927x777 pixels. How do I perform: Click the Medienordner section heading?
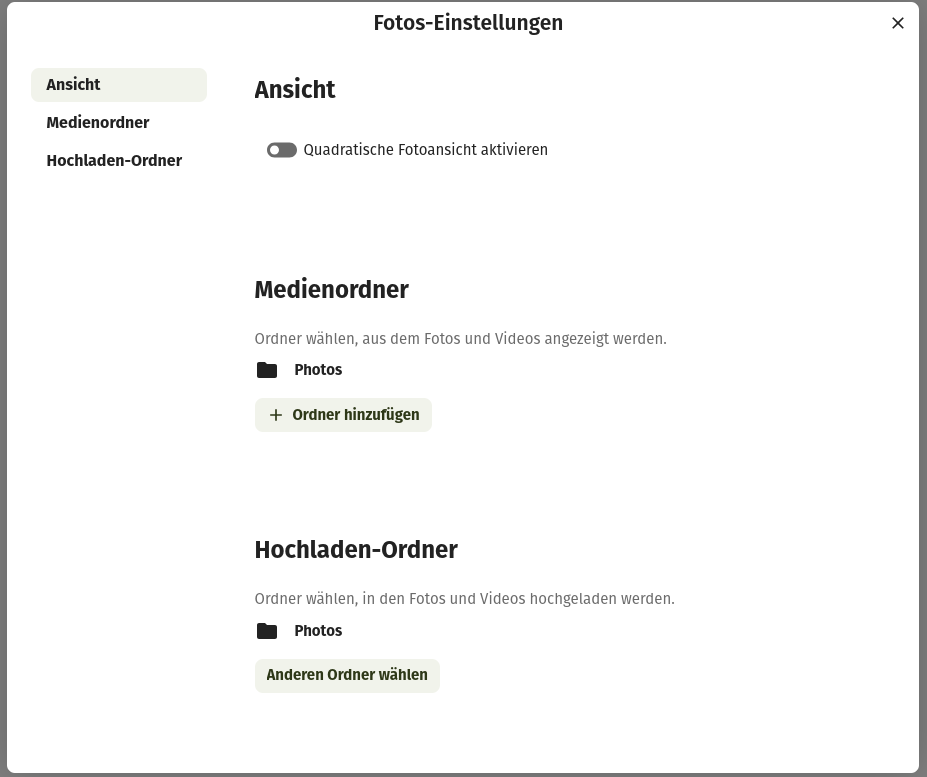[331, 290]
